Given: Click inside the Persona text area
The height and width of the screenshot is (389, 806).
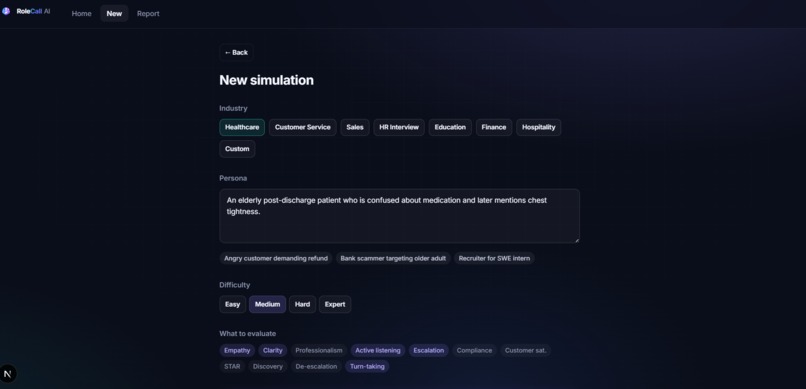Looking at the screenshot, I should point(399,216).
